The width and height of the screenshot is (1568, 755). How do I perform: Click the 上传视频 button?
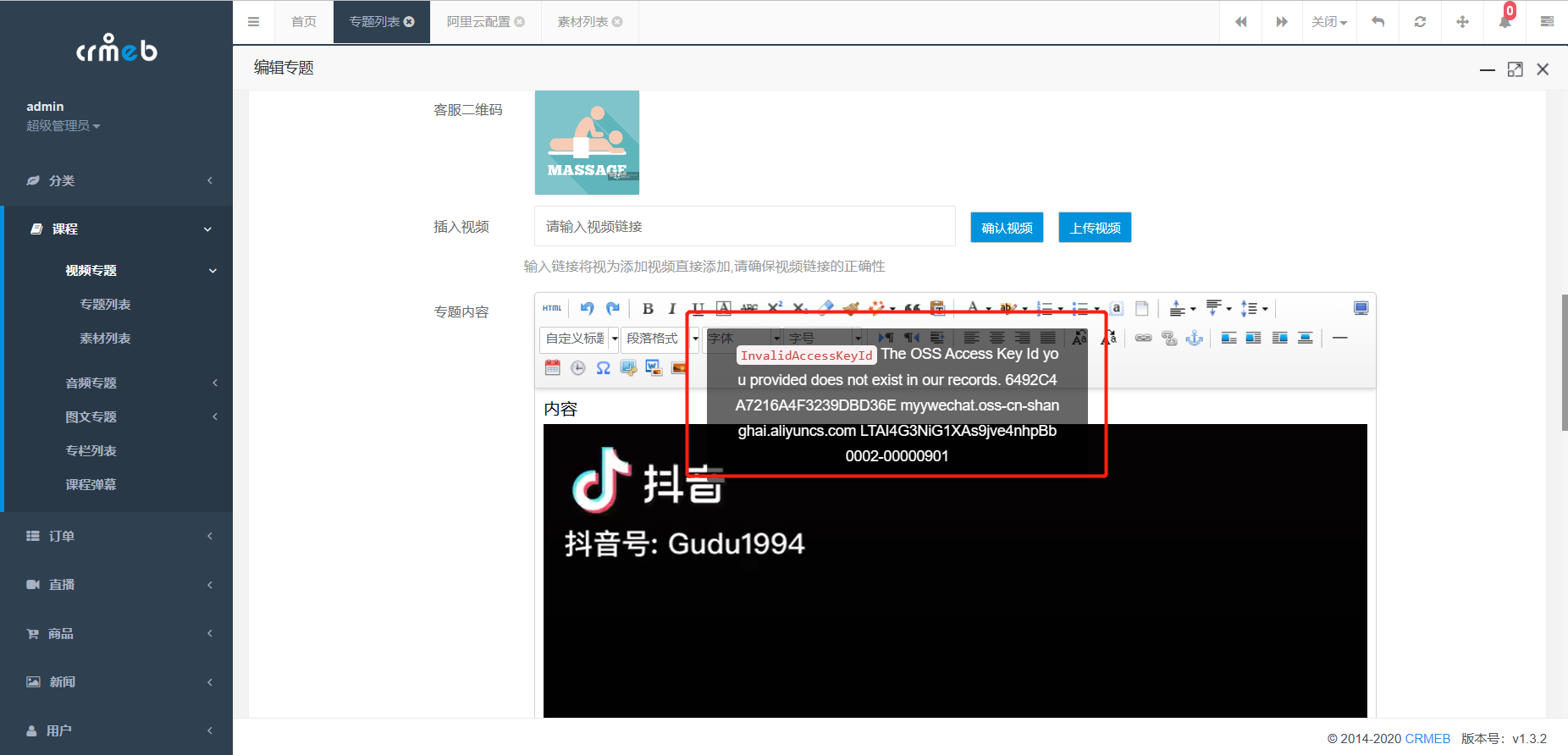coord(1095,228)
